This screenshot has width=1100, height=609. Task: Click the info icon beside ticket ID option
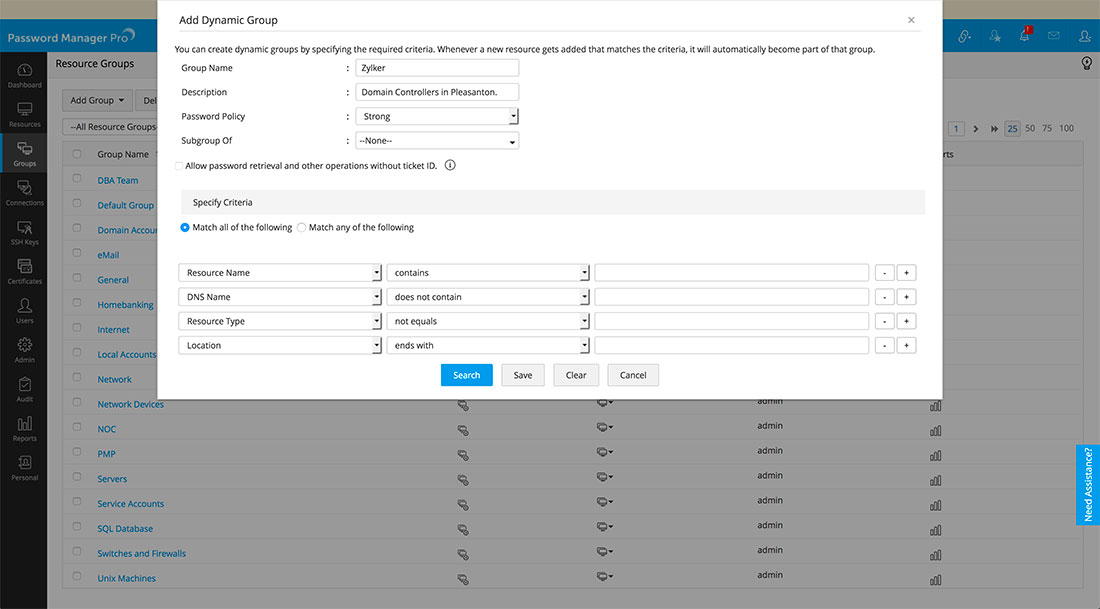(x=450, y=165)
